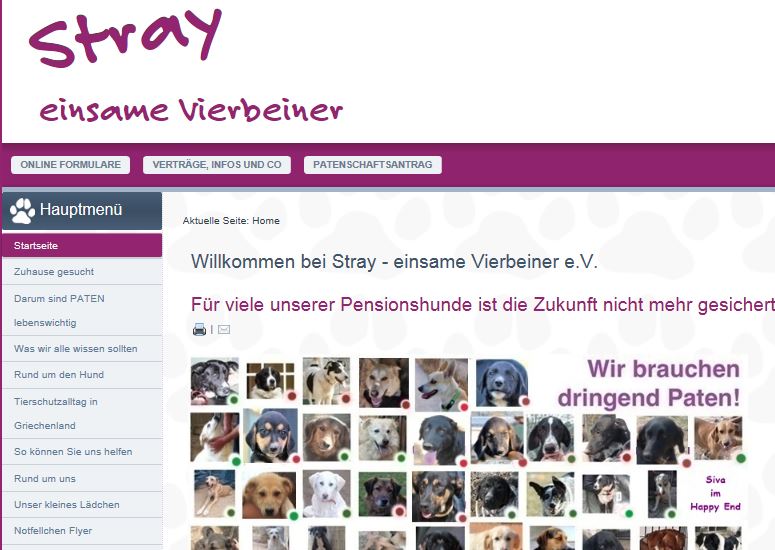Screen dimensions: 775x550
Task: Open the Rund um uns entry
Action: [x=82, y=478]
